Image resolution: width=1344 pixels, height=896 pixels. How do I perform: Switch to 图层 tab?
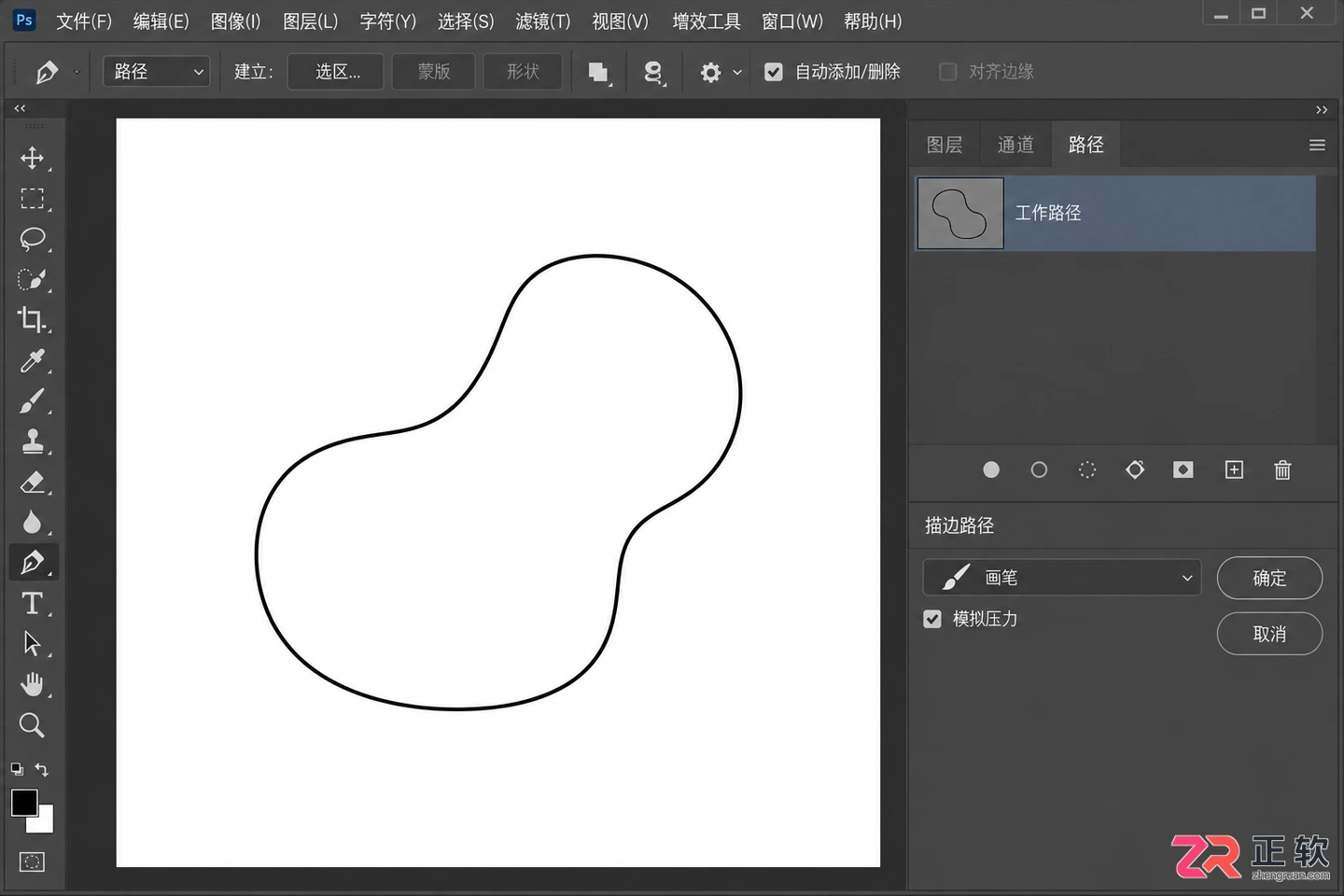click(945, 145)
